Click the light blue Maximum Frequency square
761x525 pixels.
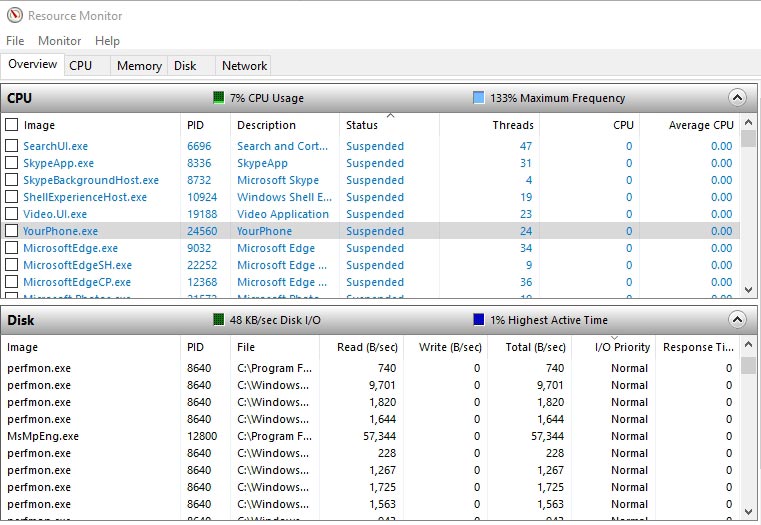[479, 98]
